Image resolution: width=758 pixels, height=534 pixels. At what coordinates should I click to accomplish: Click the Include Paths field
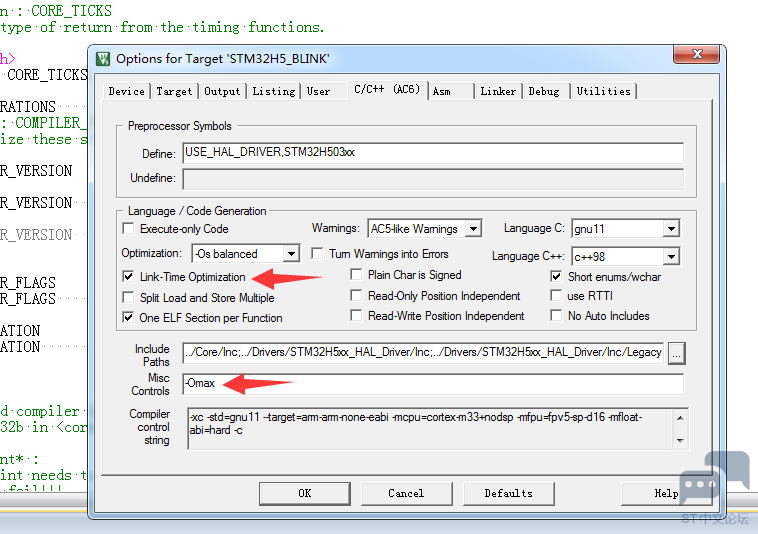(423, 352)
